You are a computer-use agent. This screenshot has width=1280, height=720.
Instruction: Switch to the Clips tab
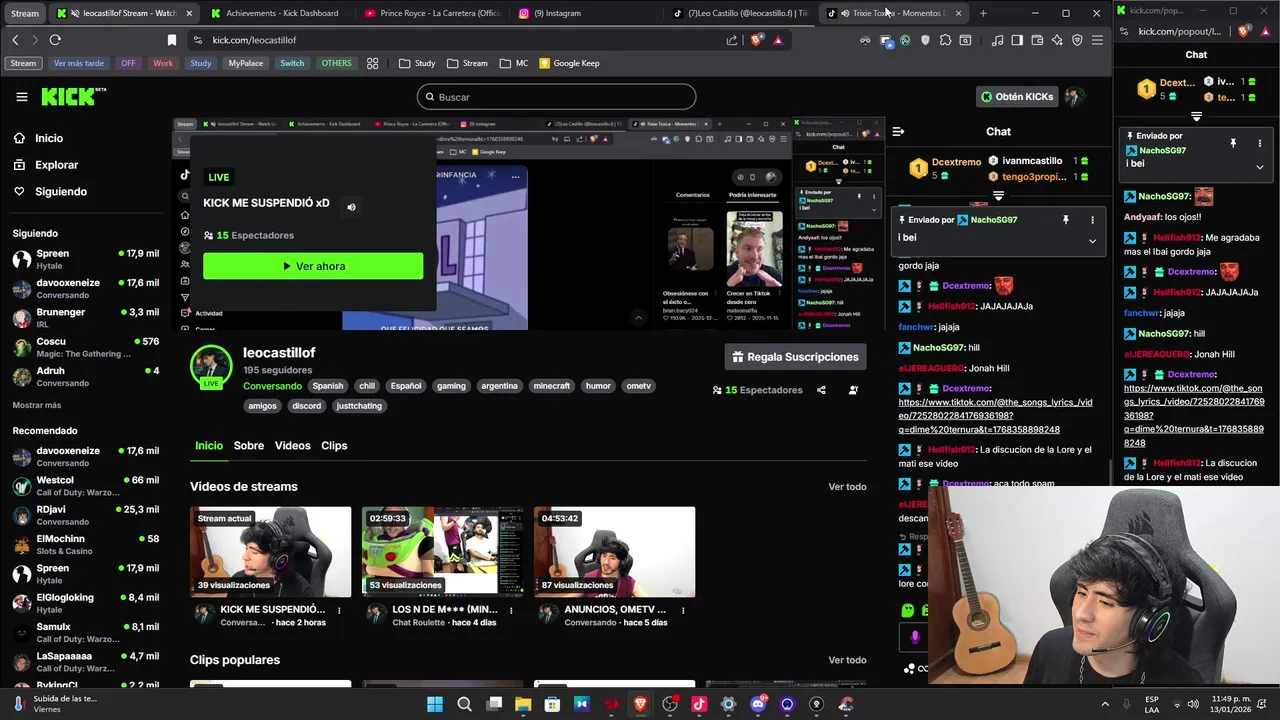(x=334, y=446)
